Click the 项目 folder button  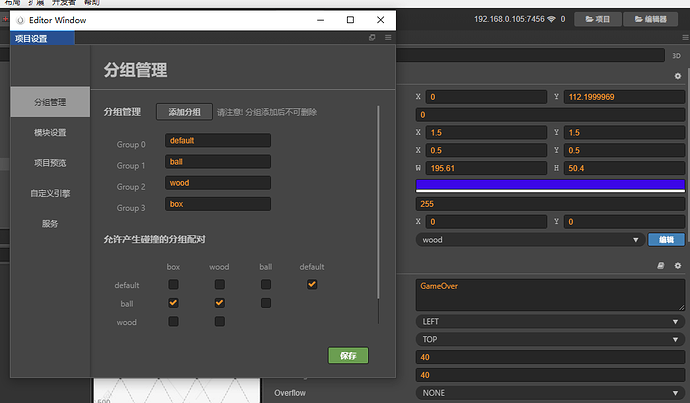click(x=598, y=19)
